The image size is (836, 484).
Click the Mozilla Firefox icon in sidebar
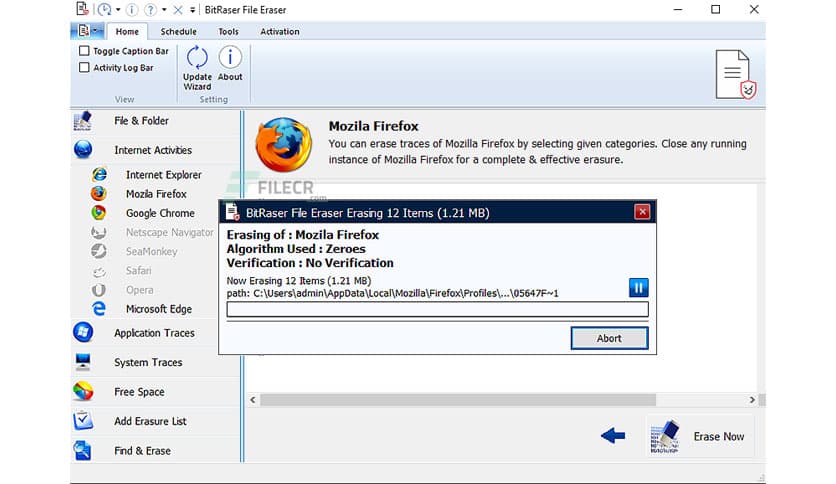coord(98,193)
